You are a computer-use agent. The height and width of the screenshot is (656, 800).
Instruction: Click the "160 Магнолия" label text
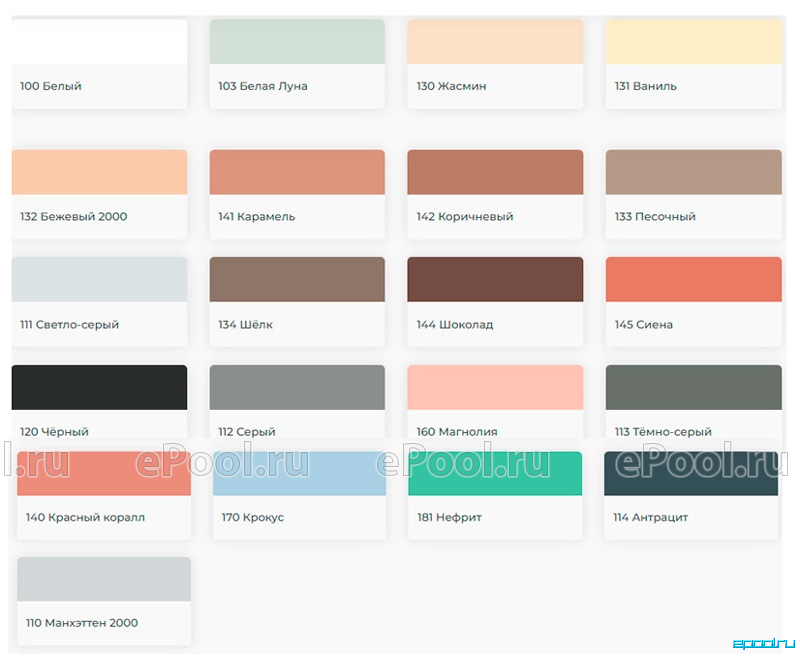pos(457,432)
